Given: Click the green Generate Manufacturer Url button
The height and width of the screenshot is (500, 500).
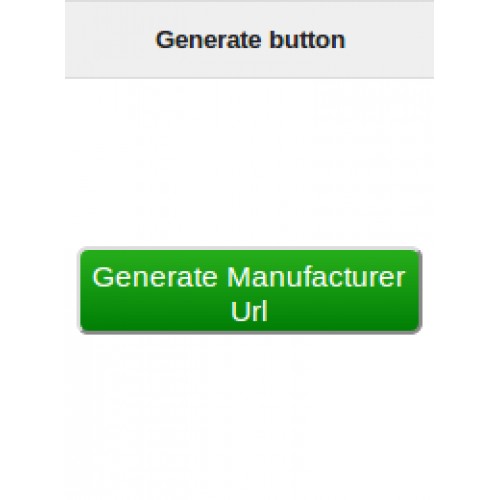Looking at the screenshot, I should pos(250,291).
